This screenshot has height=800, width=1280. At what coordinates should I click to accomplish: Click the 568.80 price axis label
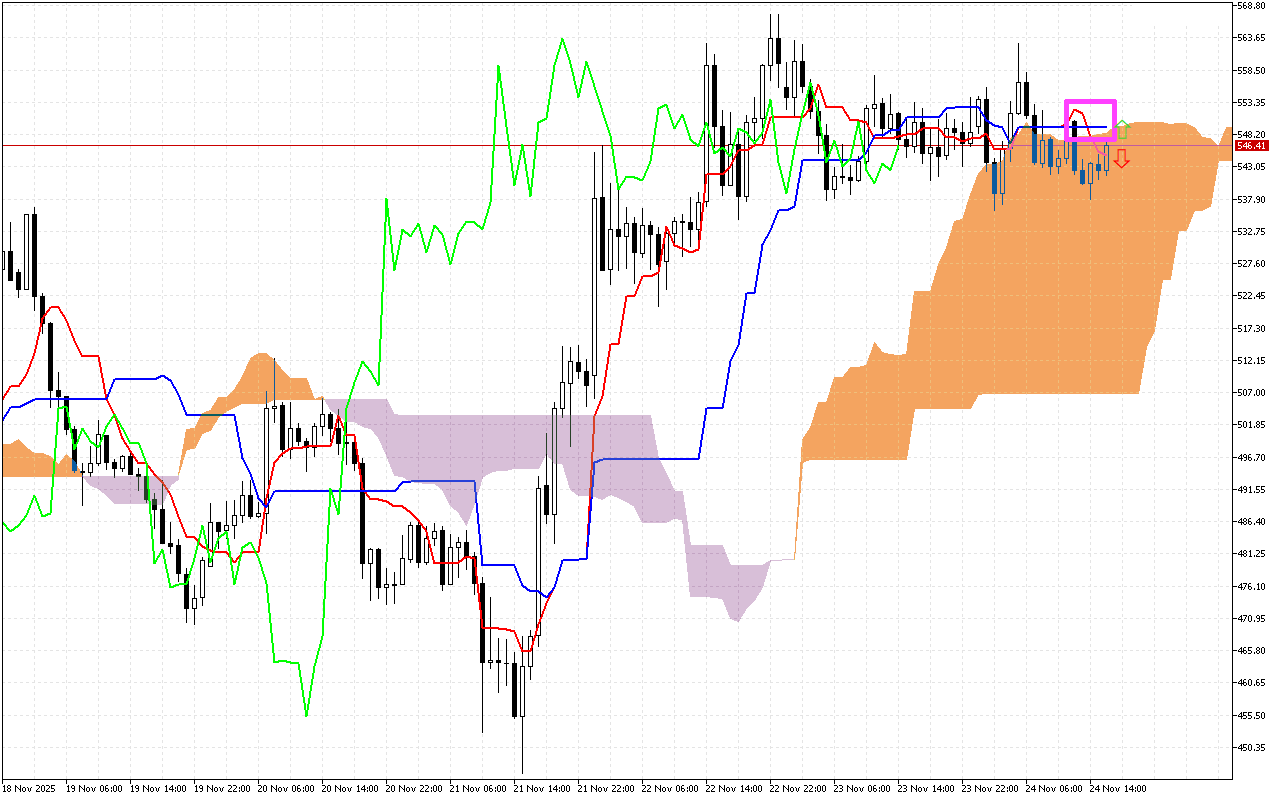pos(1251,6)
